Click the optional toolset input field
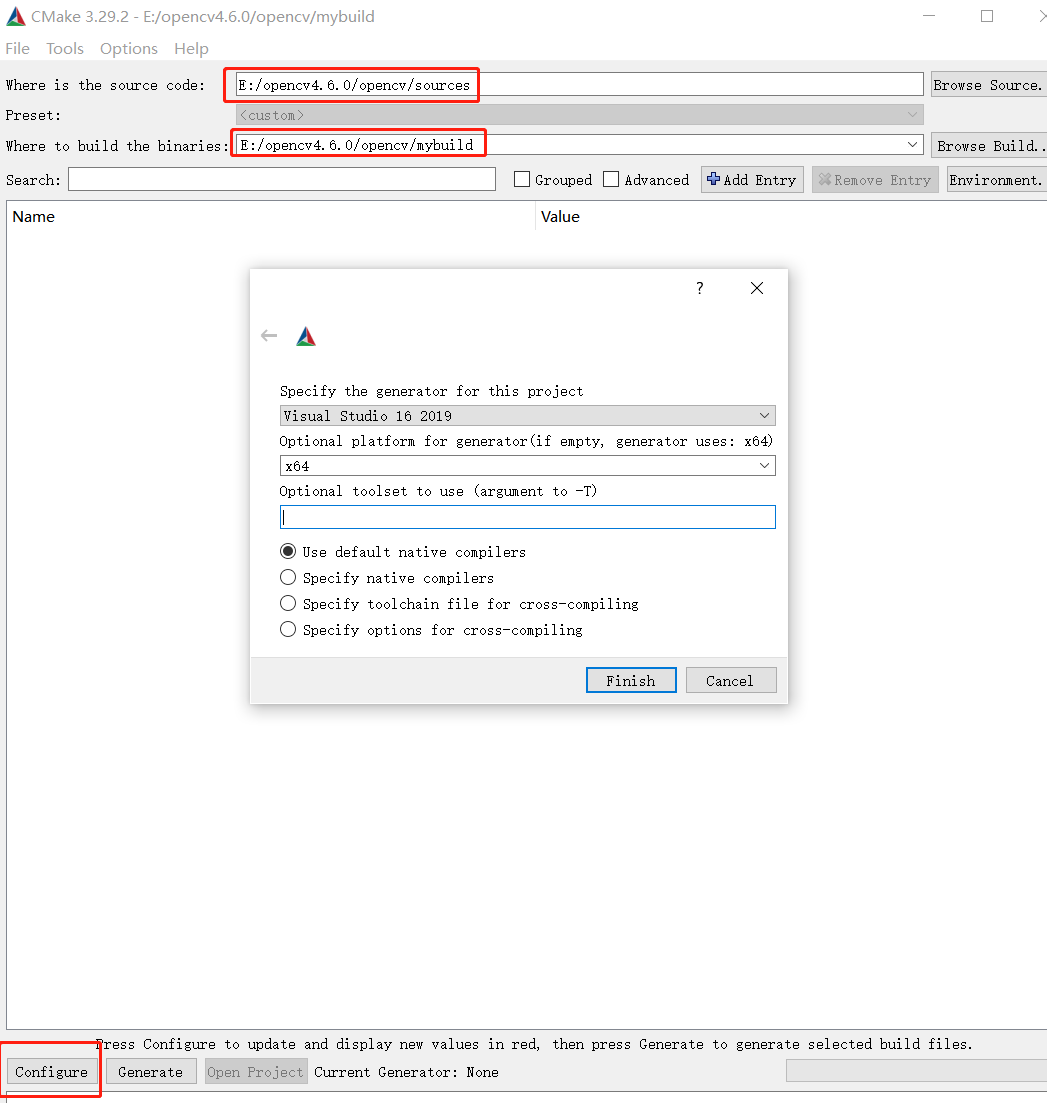The height and width of the screenshot is (1103, 1047). point(528,517)
